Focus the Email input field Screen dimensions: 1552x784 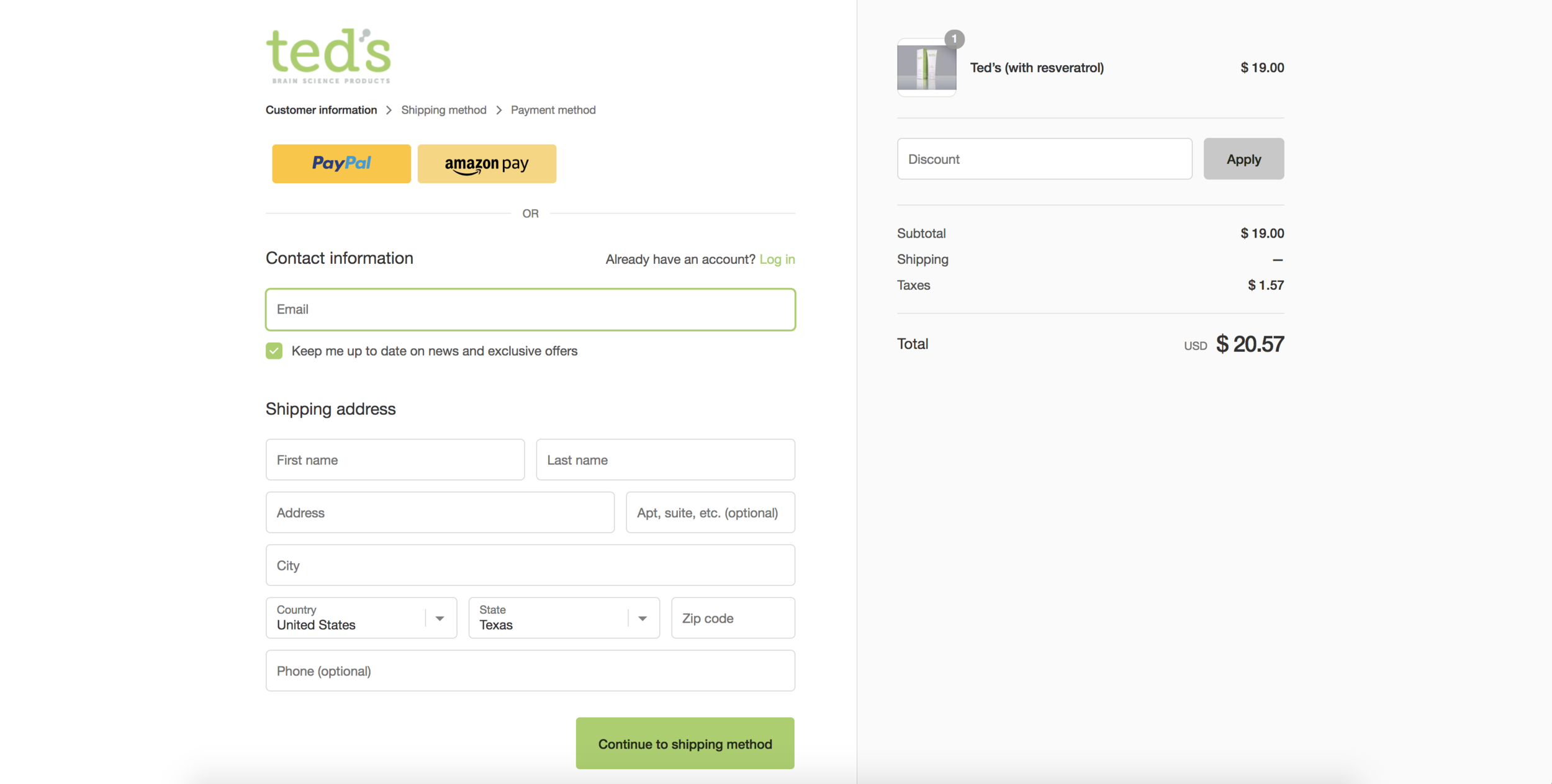[530, 309]
